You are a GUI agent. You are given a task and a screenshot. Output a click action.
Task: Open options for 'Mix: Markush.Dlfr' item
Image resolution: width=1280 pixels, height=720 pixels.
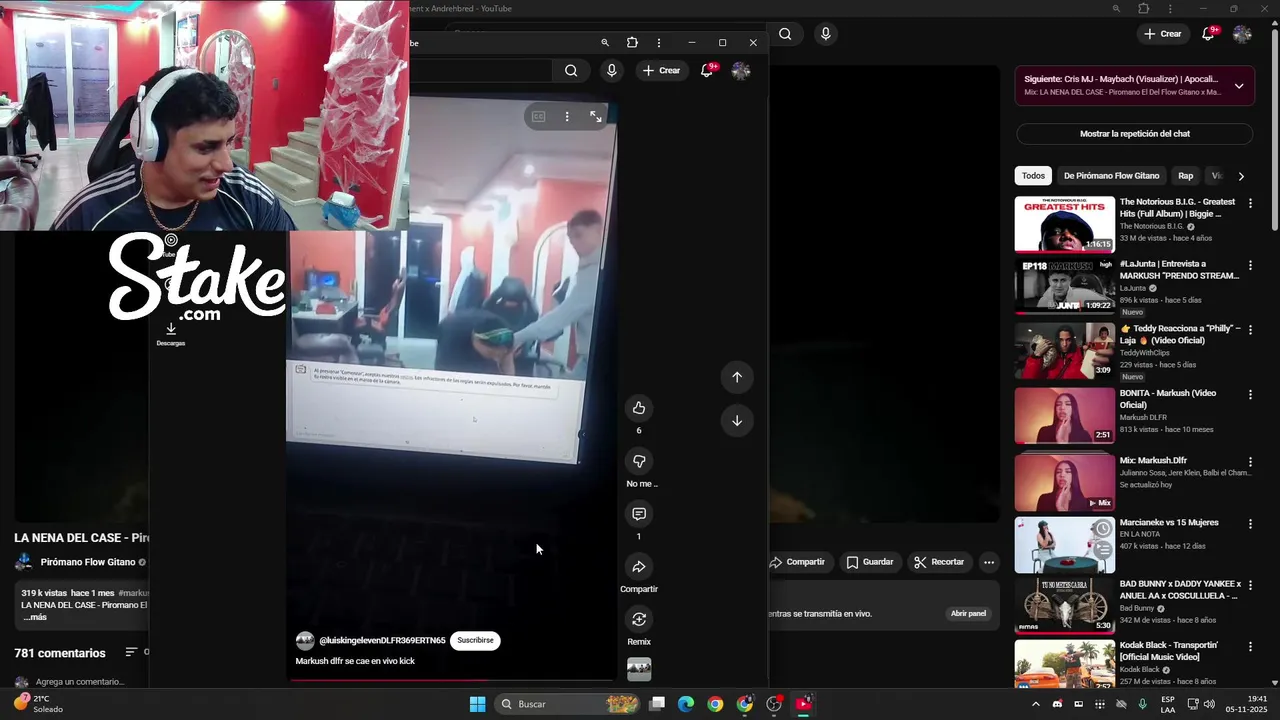(x=1250, y=462)
